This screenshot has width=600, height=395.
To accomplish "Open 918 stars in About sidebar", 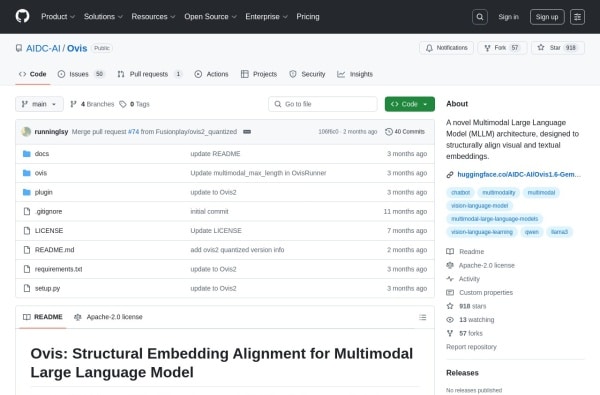I will click(466, 306).
